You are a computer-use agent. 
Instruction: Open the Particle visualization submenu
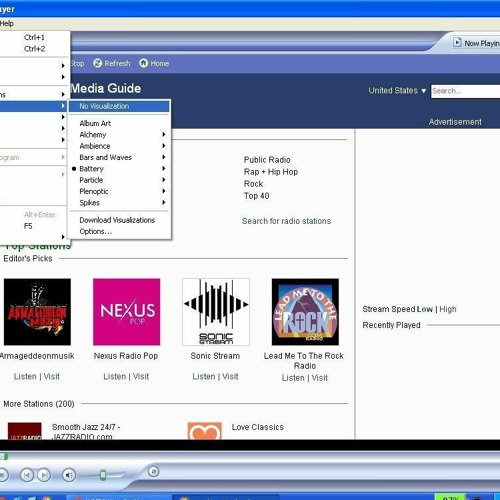120,180
